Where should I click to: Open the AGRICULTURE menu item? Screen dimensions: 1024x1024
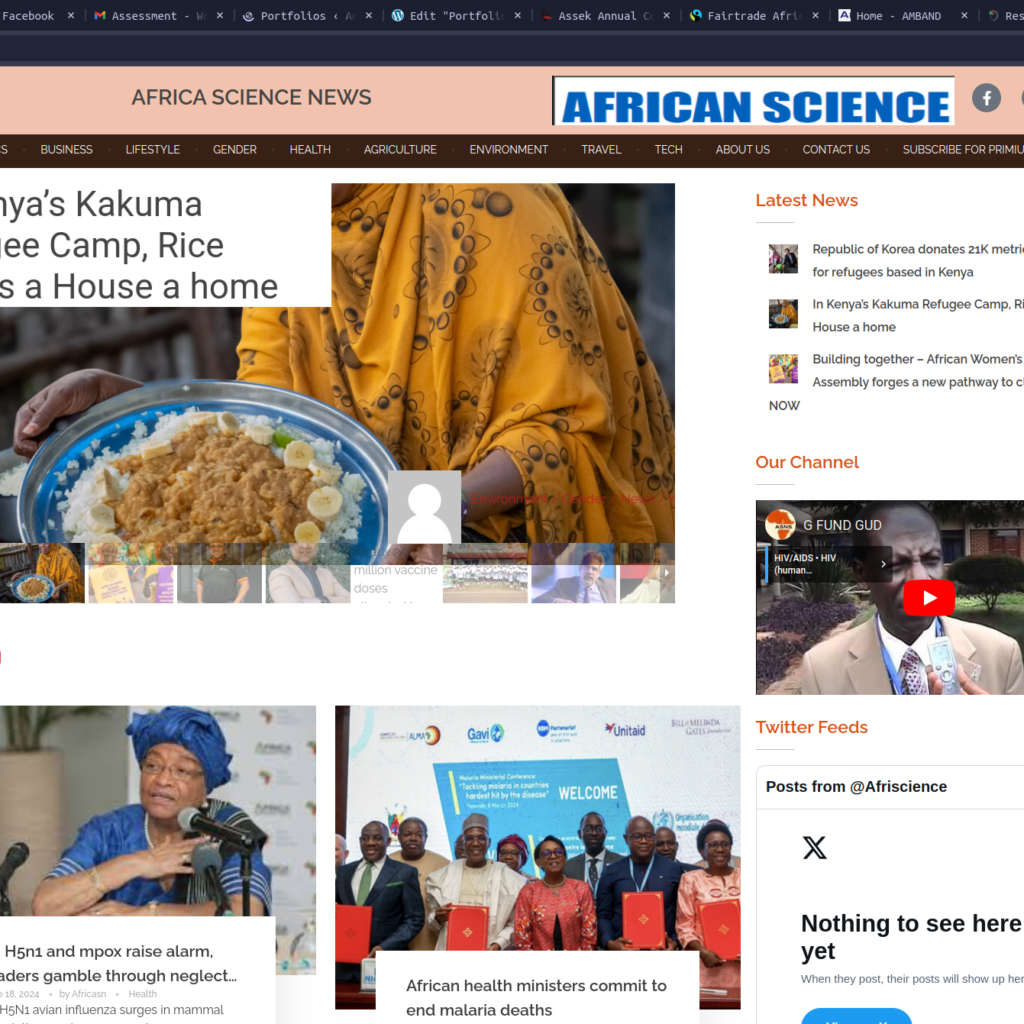tap(400, 150)
